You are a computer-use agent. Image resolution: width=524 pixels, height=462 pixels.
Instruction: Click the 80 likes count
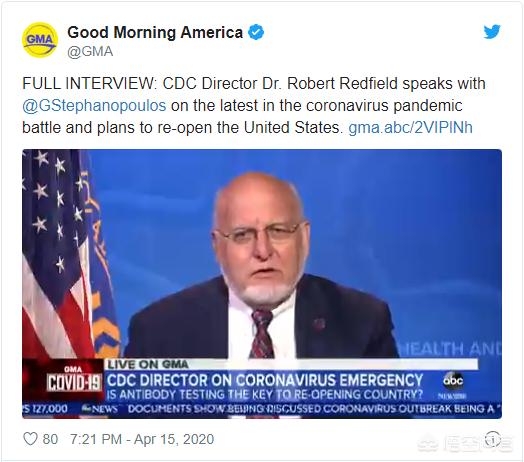[50, 439]
